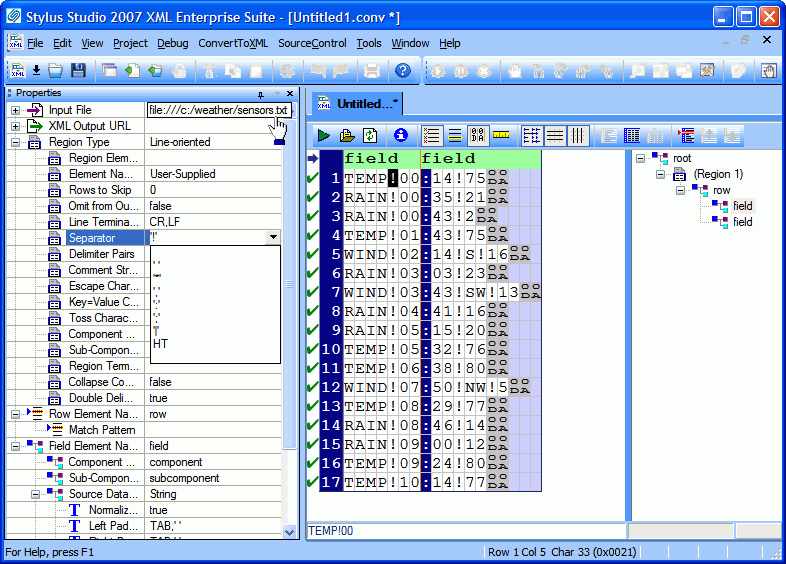Click the blue info icon
This screenshot has width=786, height=564.
click(401, 135)
